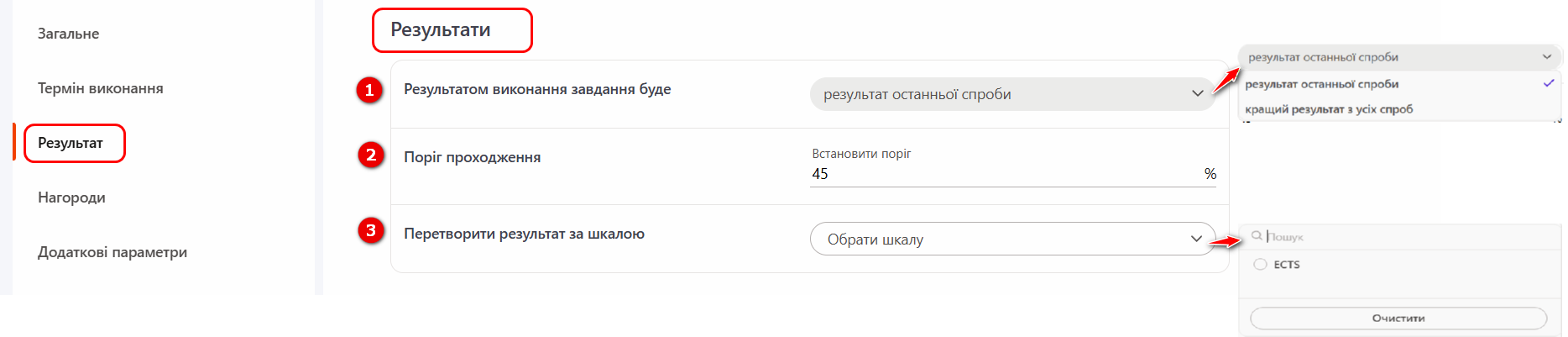
Task: Select the ECTS radio button
Action: (1260, 264)
